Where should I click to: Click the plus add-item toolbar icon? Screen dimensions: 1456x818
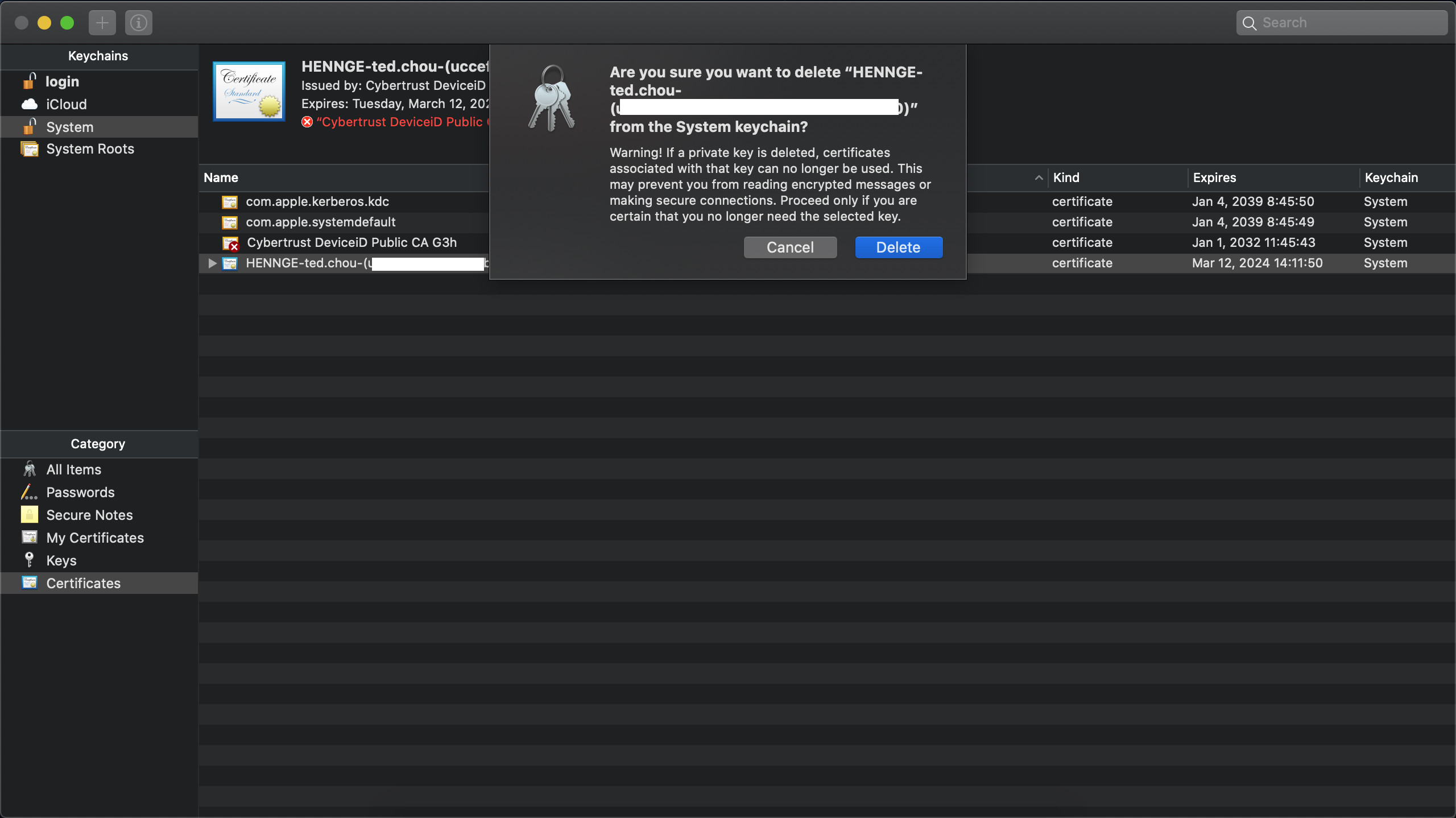pyautogui.click(x=102, y=23)
